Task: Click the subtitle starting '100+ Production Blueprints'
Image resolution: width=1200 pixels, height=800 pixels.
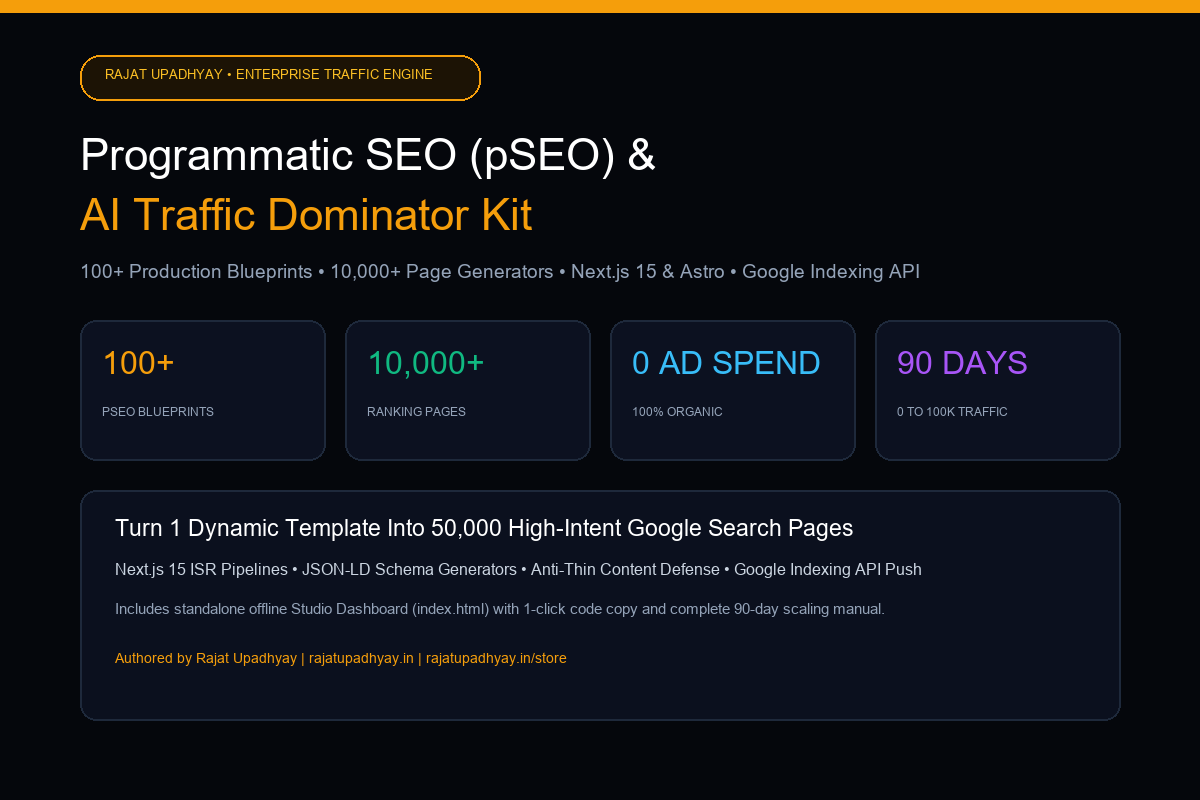Action: click(500, 272)
